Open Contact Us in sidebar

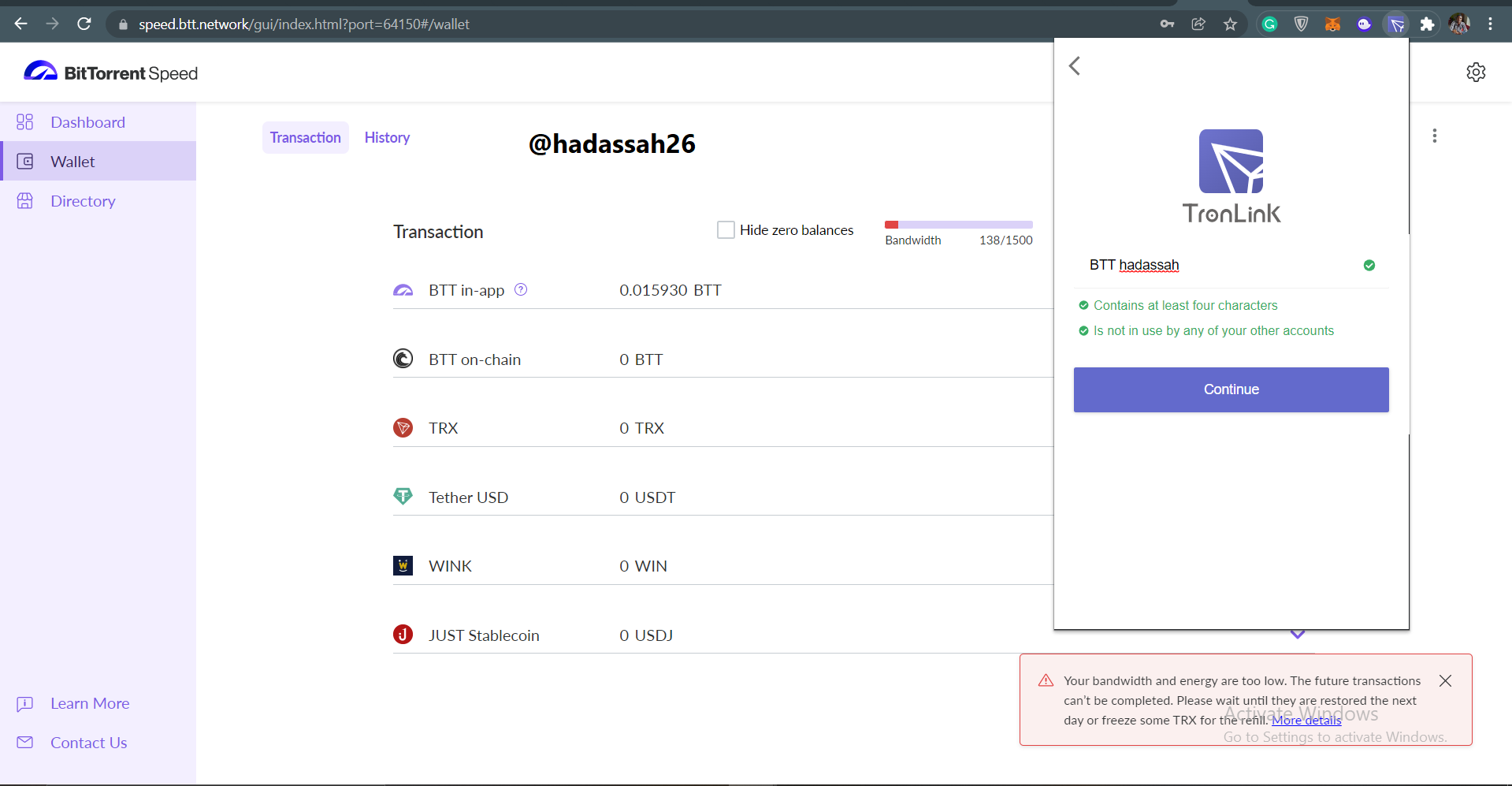[x=88, y=743]
